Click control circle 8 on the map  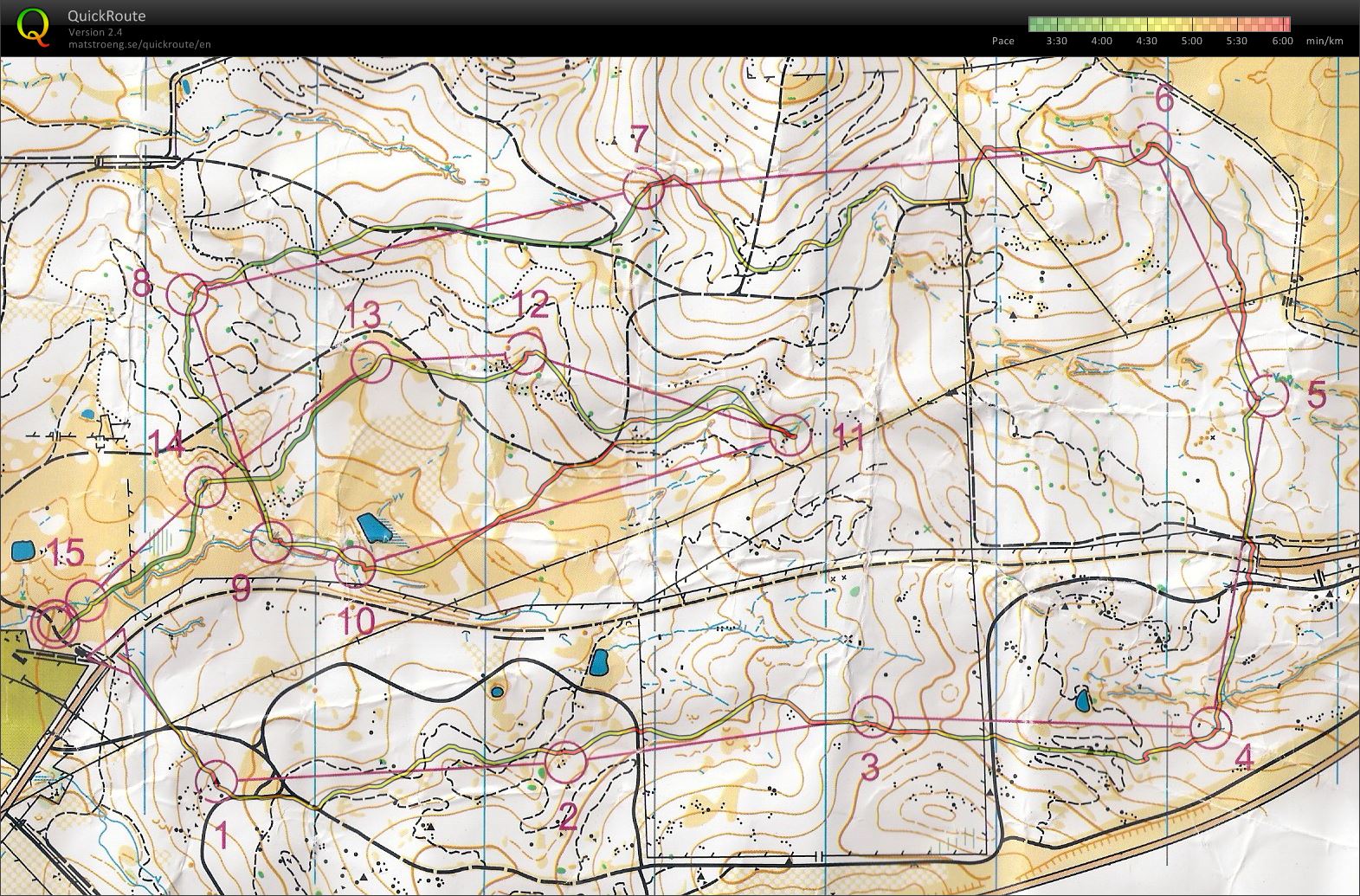[188, 296]
